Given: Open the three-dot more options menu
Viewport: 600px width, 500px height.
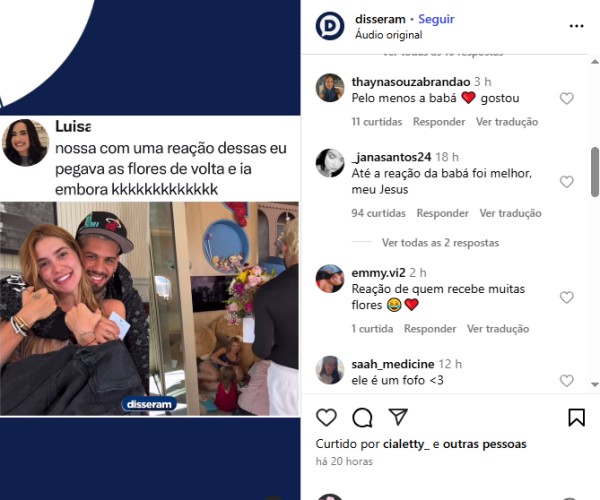Looking at the screenshot, I should (x=576, y=26).
